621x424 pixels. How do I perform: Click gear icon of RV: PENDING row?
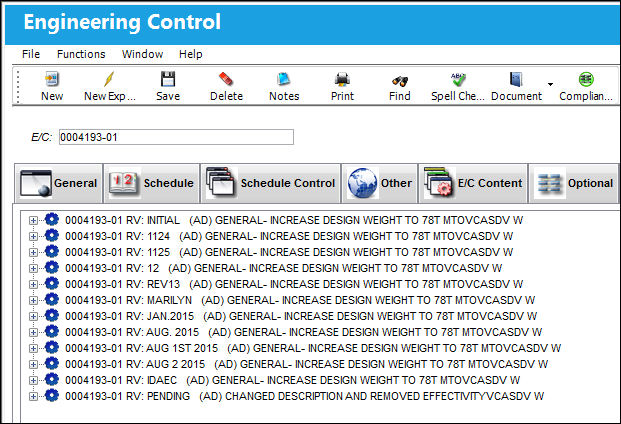tap(51, 395)
